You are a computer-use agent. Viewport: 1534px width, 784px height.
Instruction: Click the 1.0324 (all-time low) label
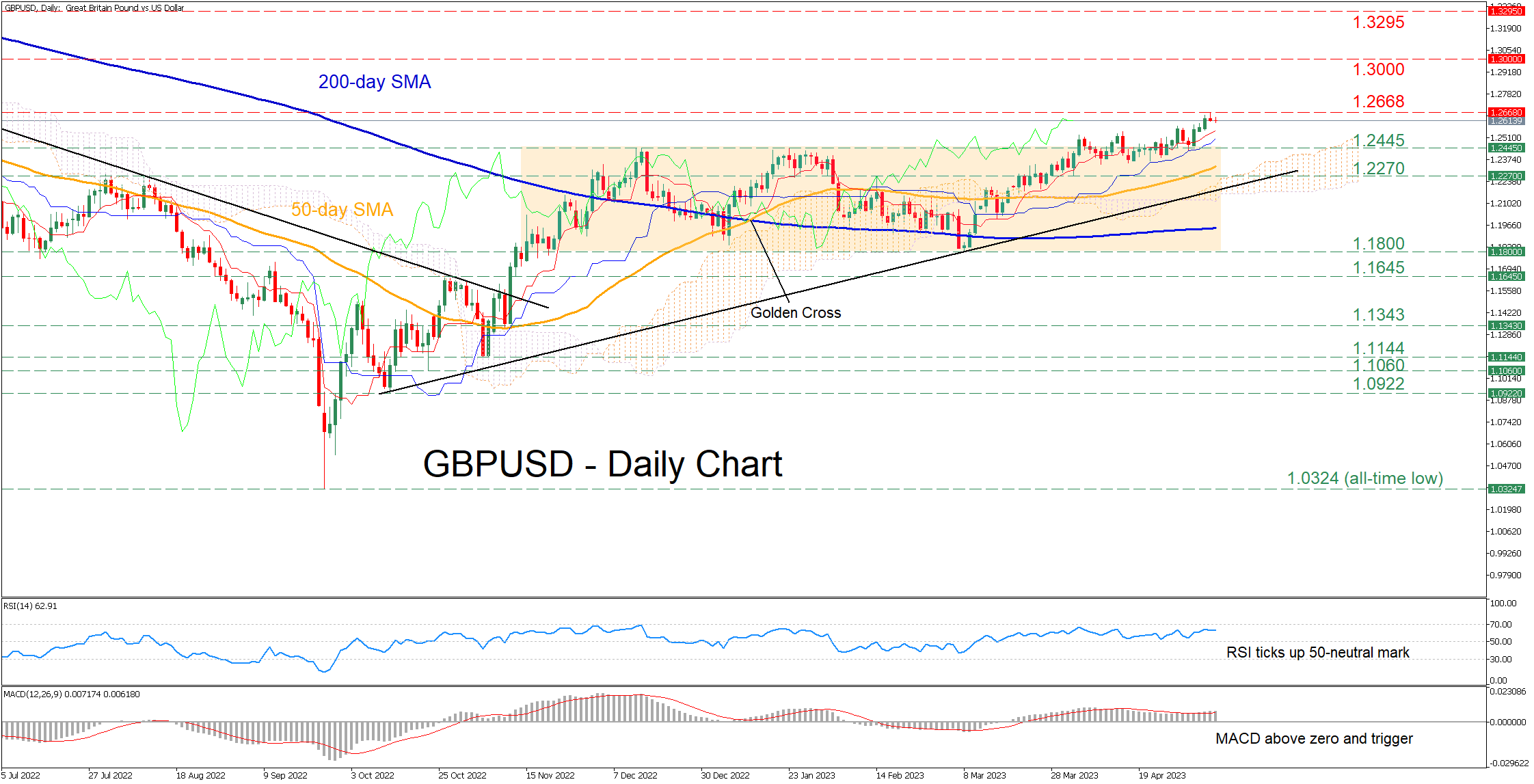(1364, 478)
